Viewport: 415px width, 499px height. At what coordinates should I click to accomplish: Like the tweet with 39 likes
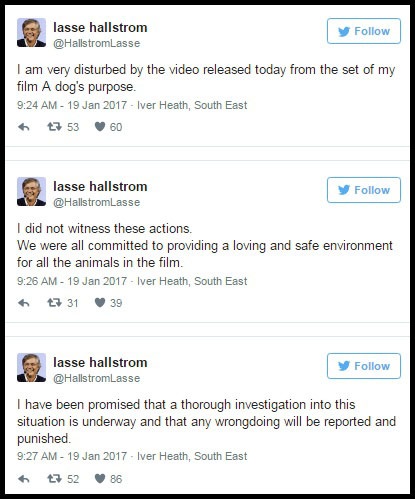click(100, 303)
